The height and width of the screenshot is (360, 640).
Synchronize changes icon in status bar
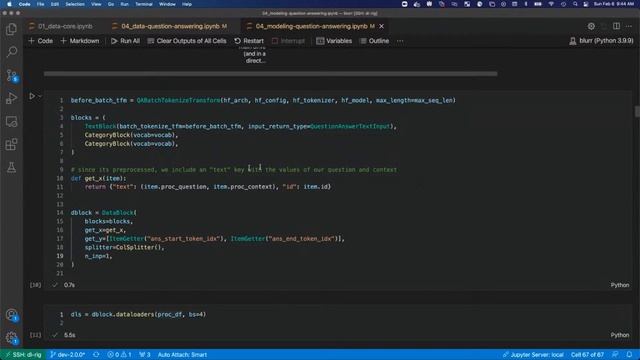[96, 355]
